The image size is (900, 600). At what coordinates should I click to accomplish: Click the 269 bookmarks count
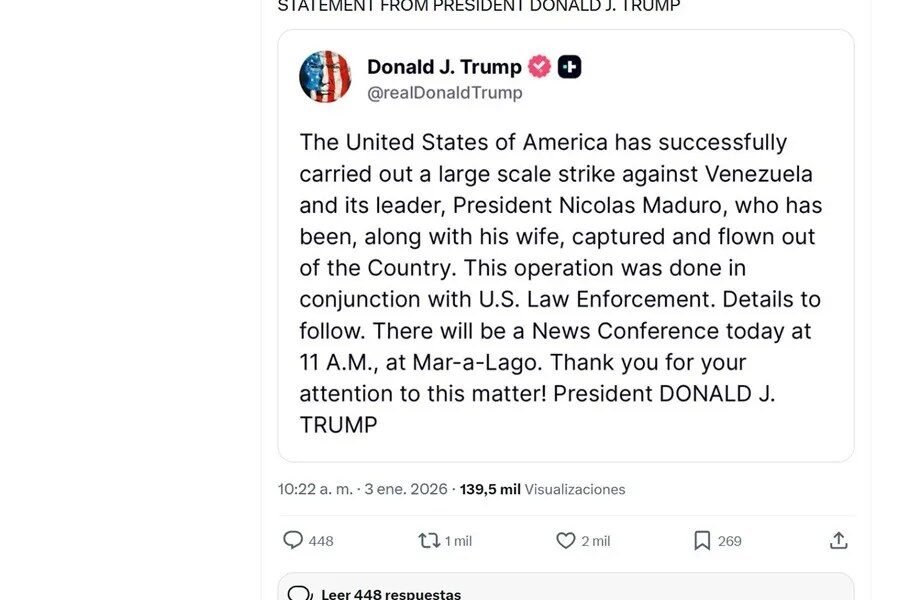pos(730,541)
